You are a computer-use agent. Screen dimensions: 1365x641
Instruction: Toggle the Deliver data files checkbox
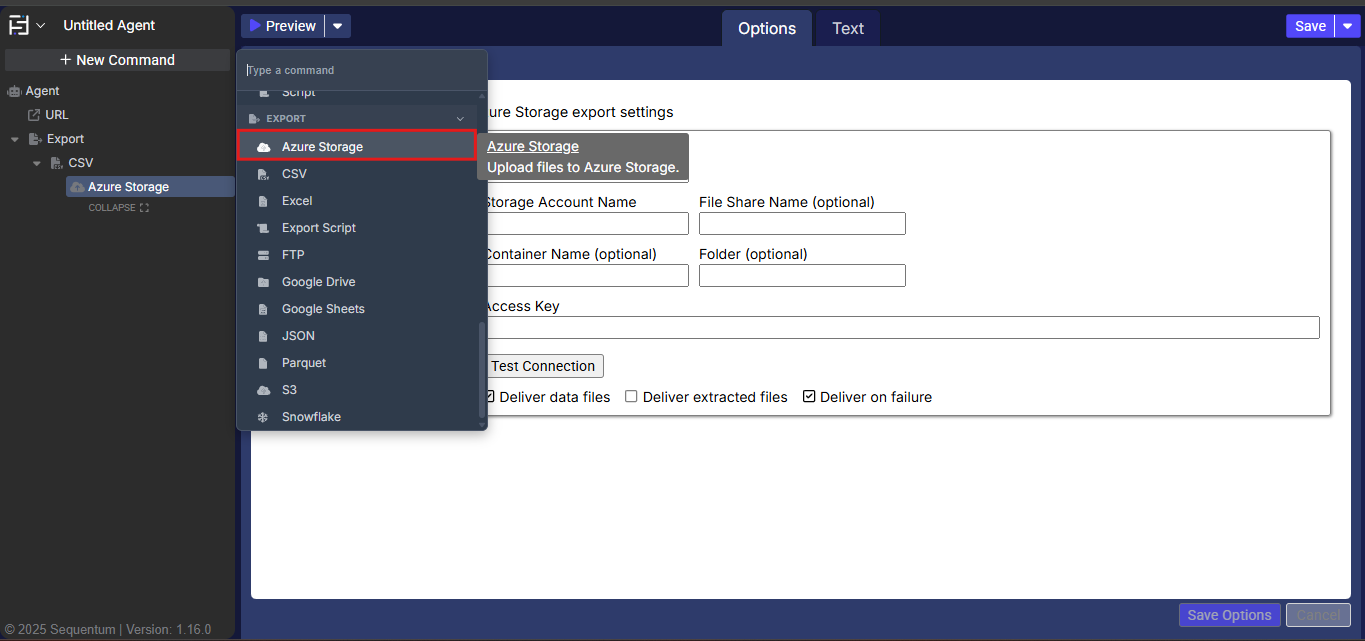(x=490, y=397)
